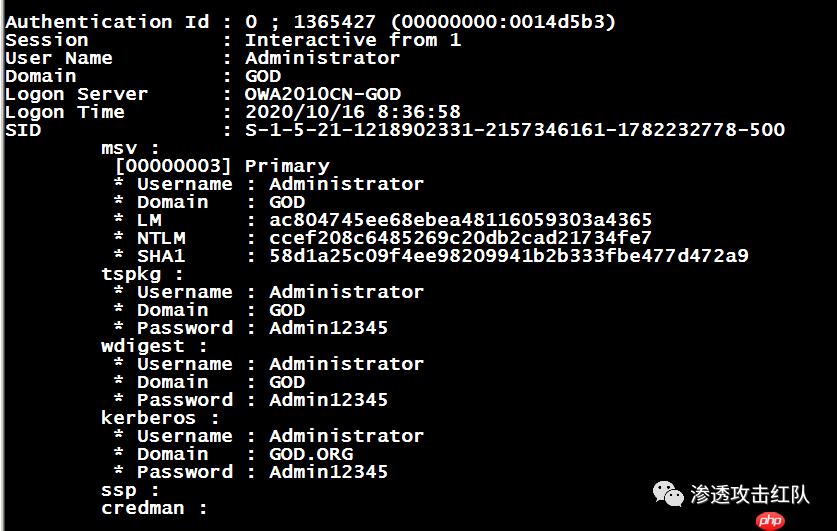Screen dimensions: 837x531
Task: Click the 渗透攻击红队 watermark text
Action: pos(749,494)
